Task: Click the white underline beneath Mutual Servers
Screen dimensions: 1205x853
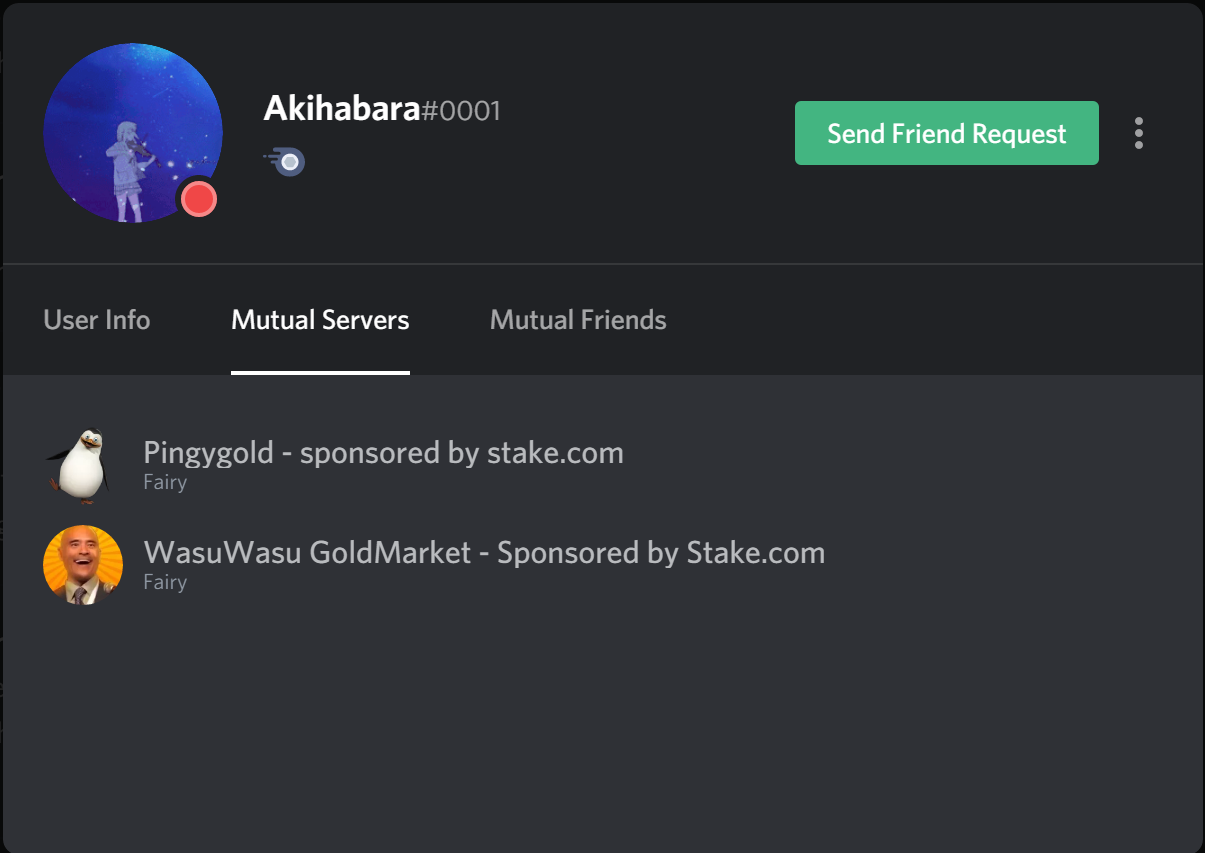Action: (320, 373)
